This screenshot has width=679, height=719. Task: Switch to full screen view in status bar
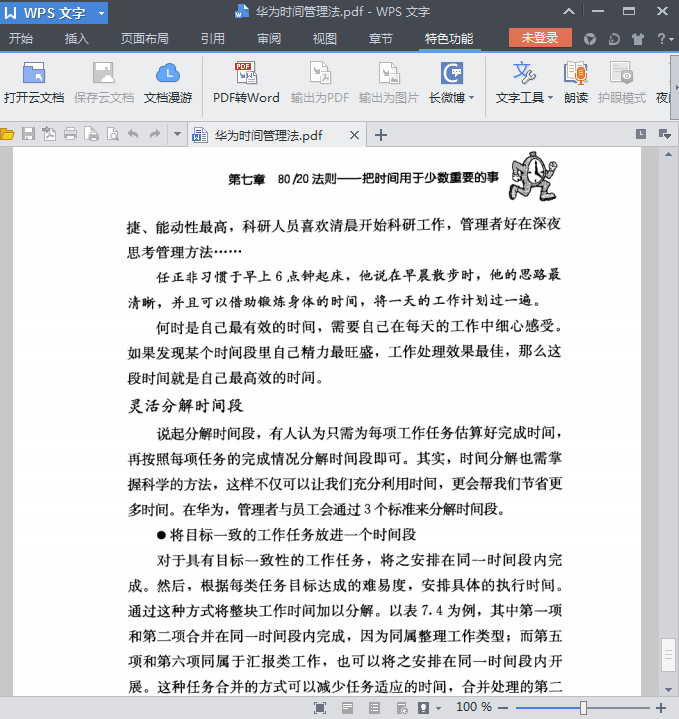pos(320,708)
